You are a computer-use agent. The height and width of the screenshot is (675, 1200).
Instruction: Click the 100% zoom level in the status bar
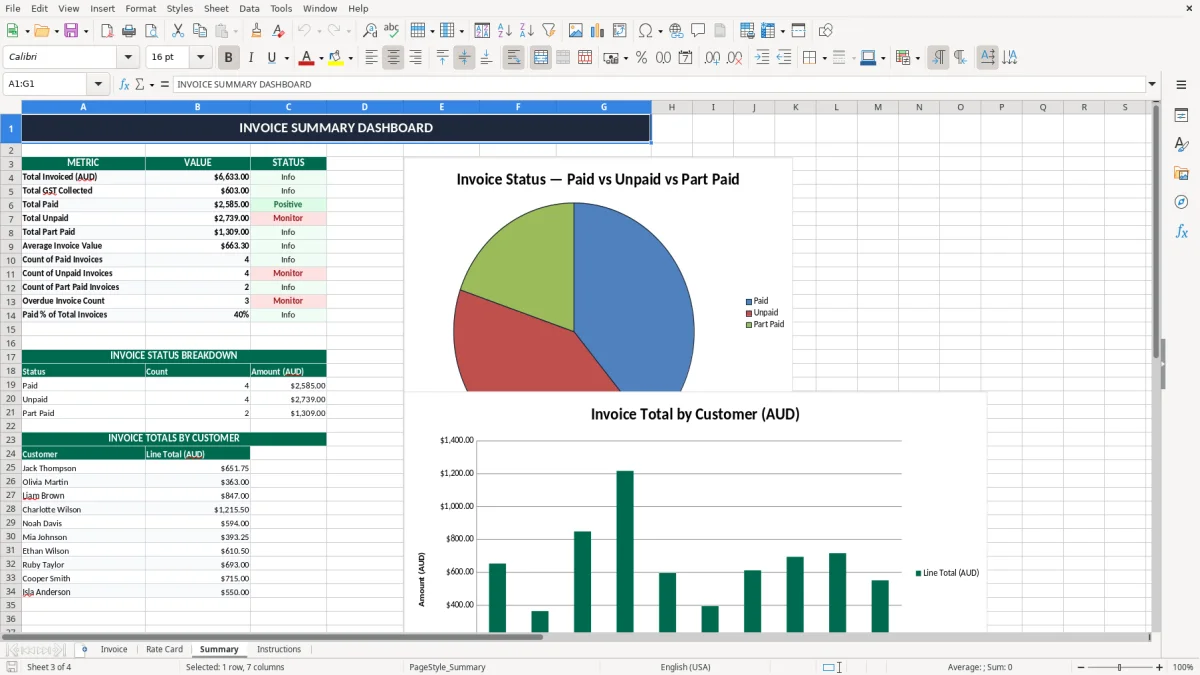tap(1183, 667)
